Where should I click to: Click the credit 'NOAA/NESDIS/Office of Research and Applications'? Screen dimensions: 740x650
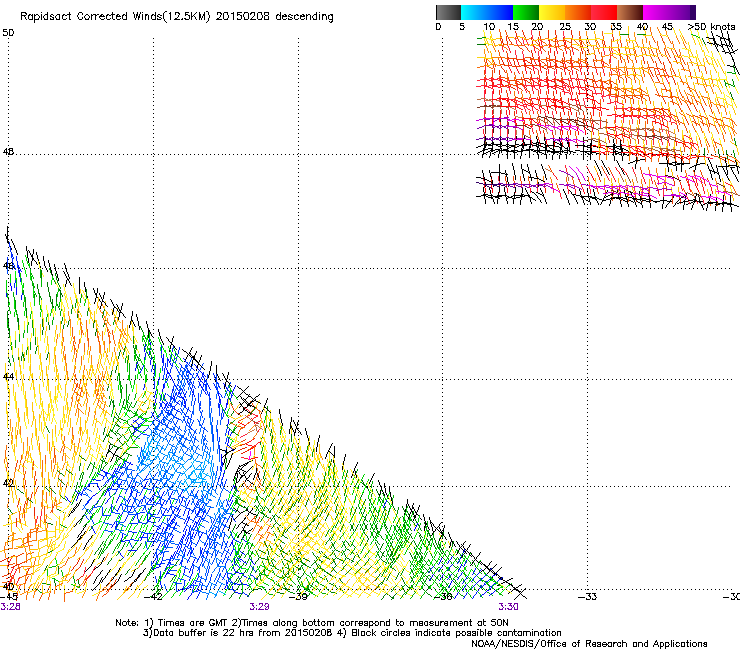click(x=589, y=644)
